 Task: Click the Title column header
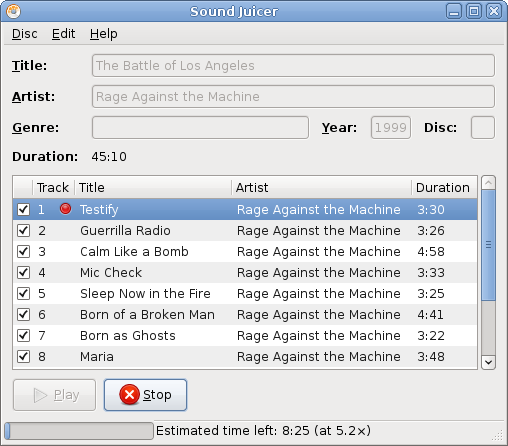(153, 187)
